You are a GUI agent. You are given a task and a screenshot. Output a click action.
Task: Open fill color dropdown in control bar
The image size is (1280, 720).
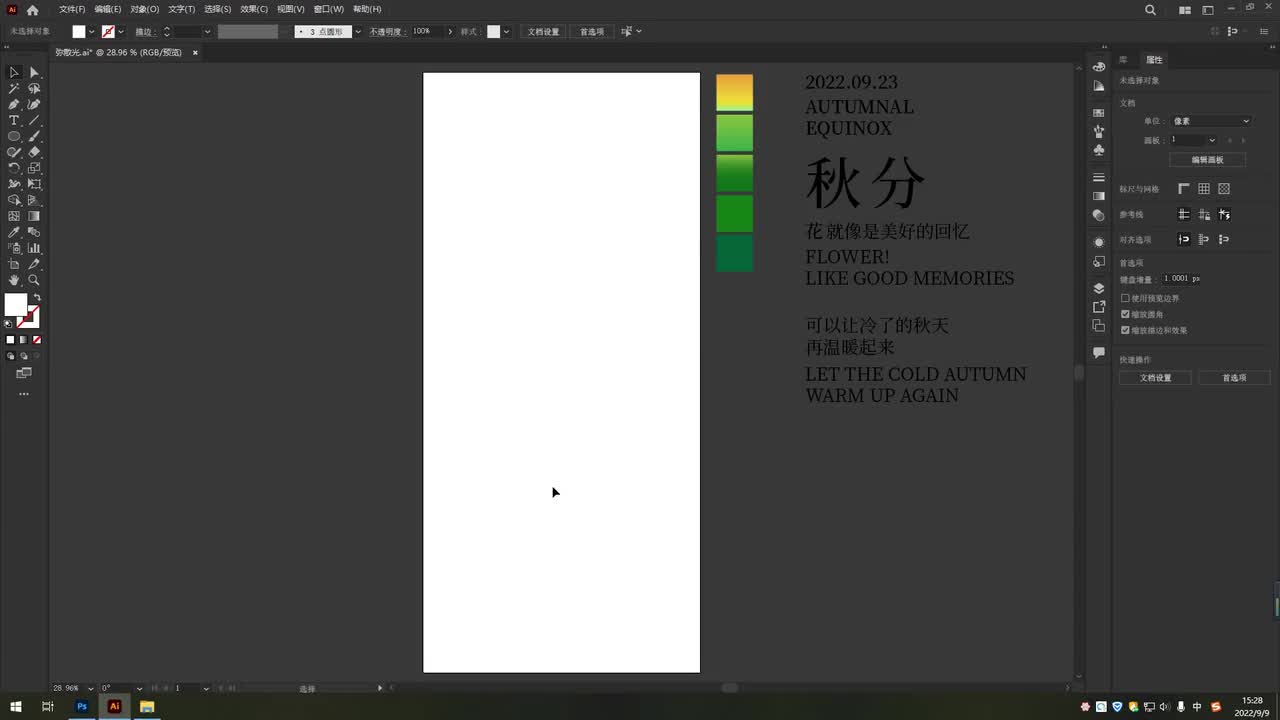coord(92,32)
